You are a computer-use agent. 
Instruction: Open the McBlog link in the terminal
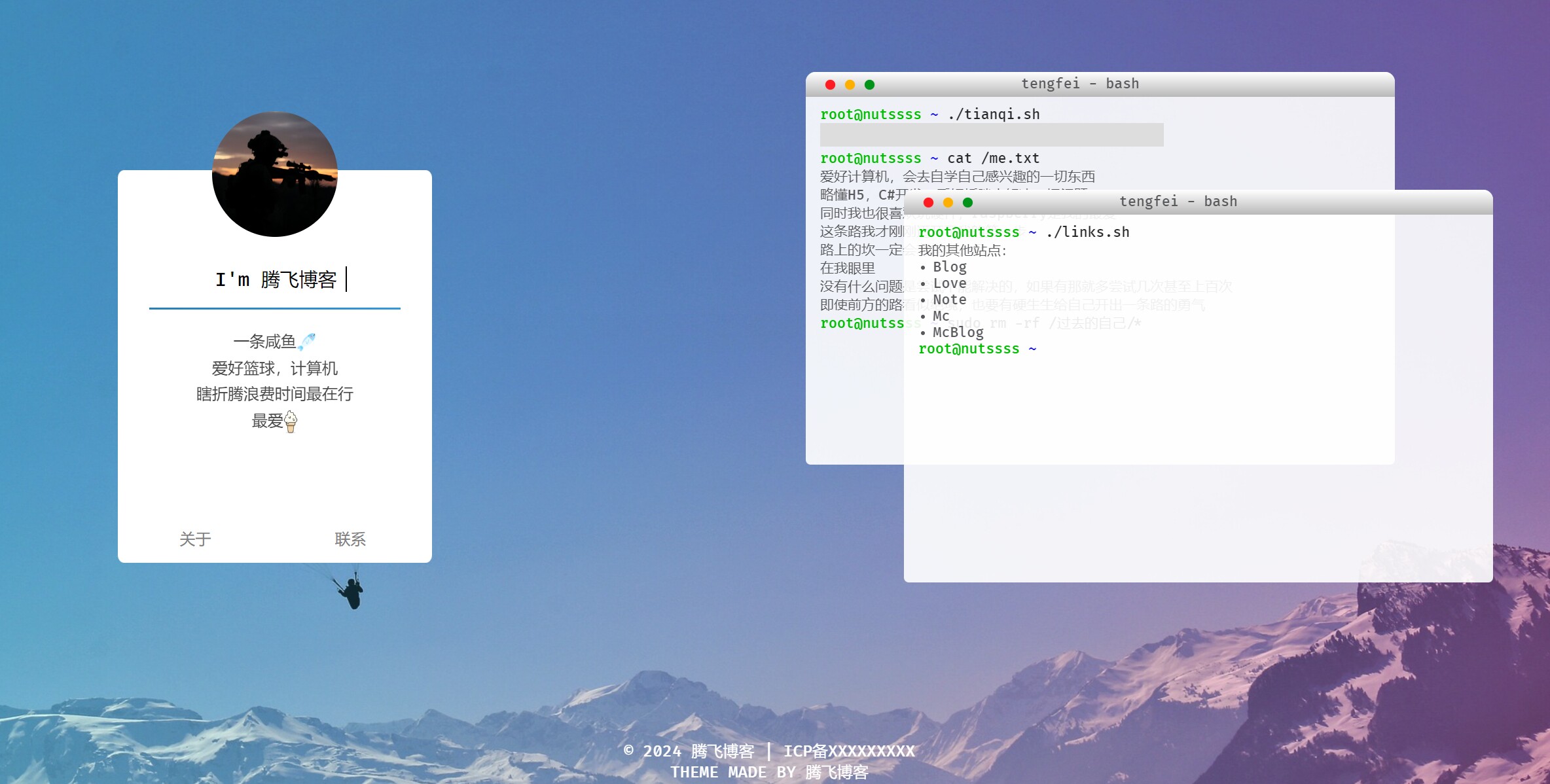958,332
